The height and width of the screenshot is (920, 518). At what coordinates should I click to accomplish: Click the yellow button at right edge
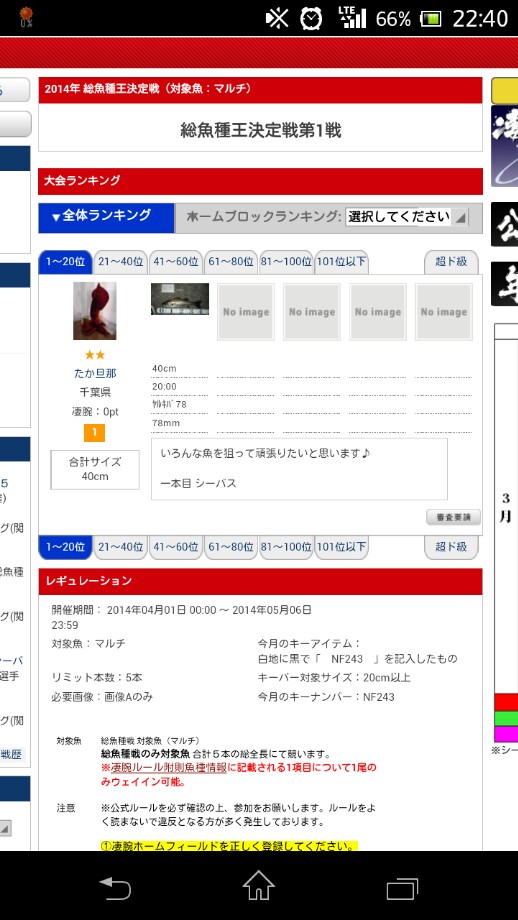tap(505, 90)
